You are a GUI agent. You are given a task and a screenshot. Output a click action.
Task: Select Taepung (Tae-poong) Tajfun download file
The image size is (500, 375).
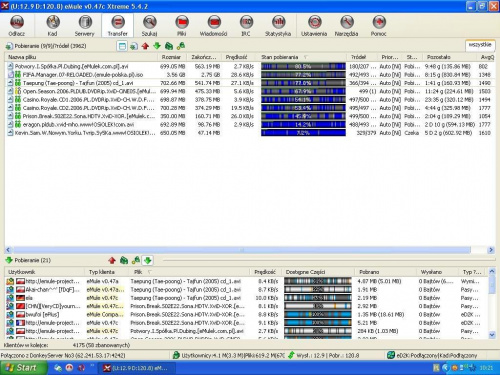coord(250,83)
